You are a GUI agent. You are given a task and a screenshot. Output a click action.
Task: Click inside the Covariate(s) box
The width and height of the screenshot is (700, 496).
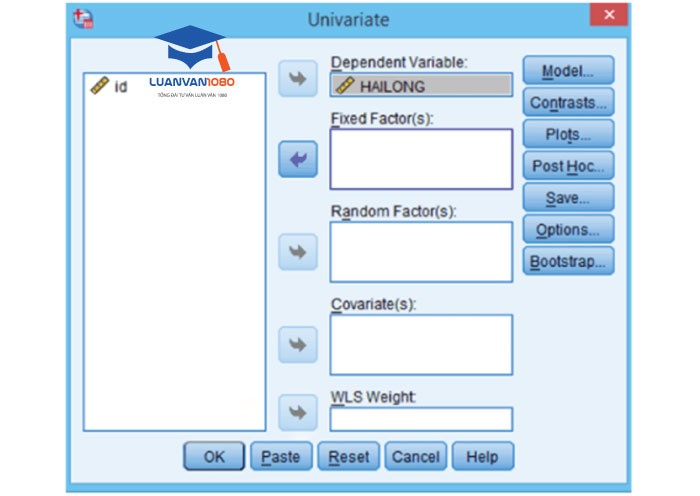(x=421, y=345)
